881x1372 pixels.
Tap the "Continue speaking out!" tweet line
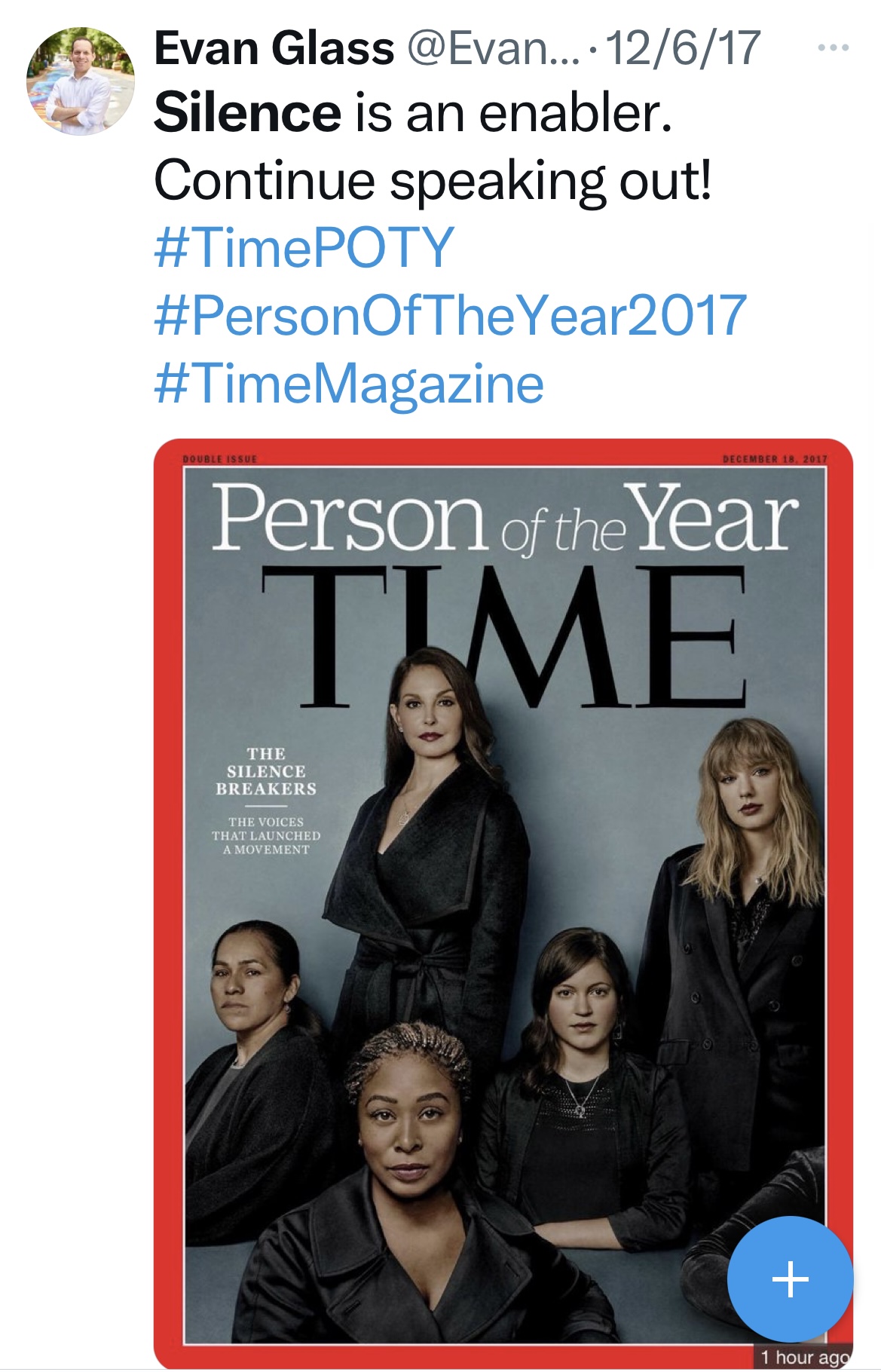click(x=433, y=181)
